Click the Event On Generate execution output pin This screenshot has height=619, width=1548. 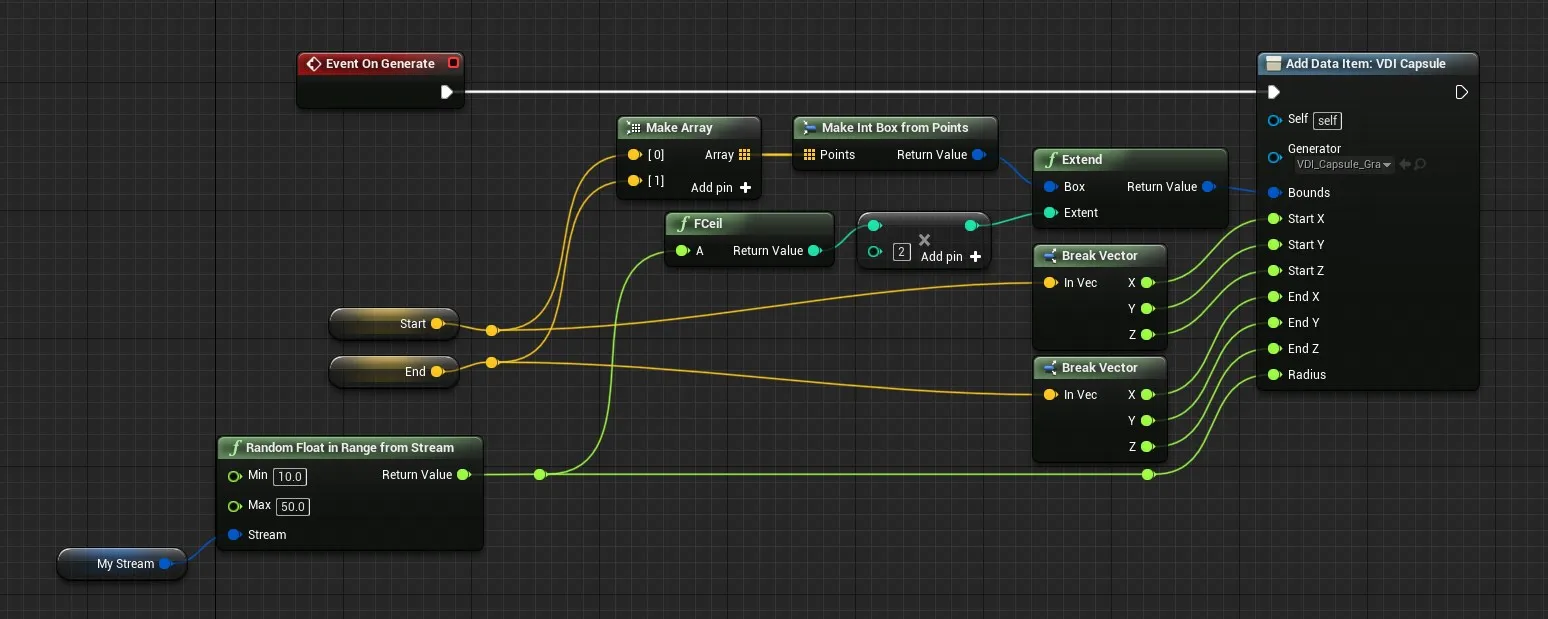tap(447, 92)
